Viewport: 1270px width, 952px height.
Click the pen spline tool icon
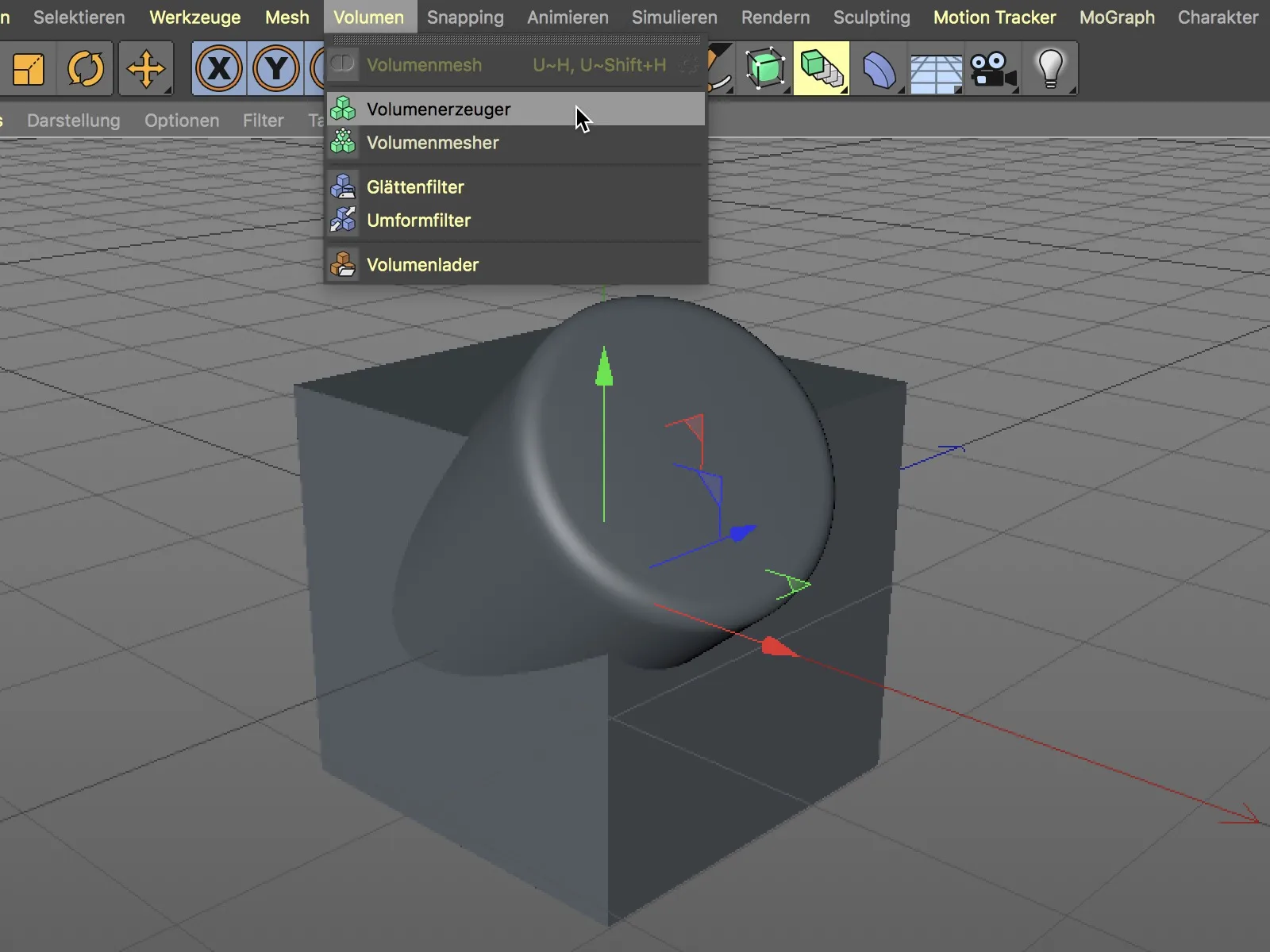[719, 69]
